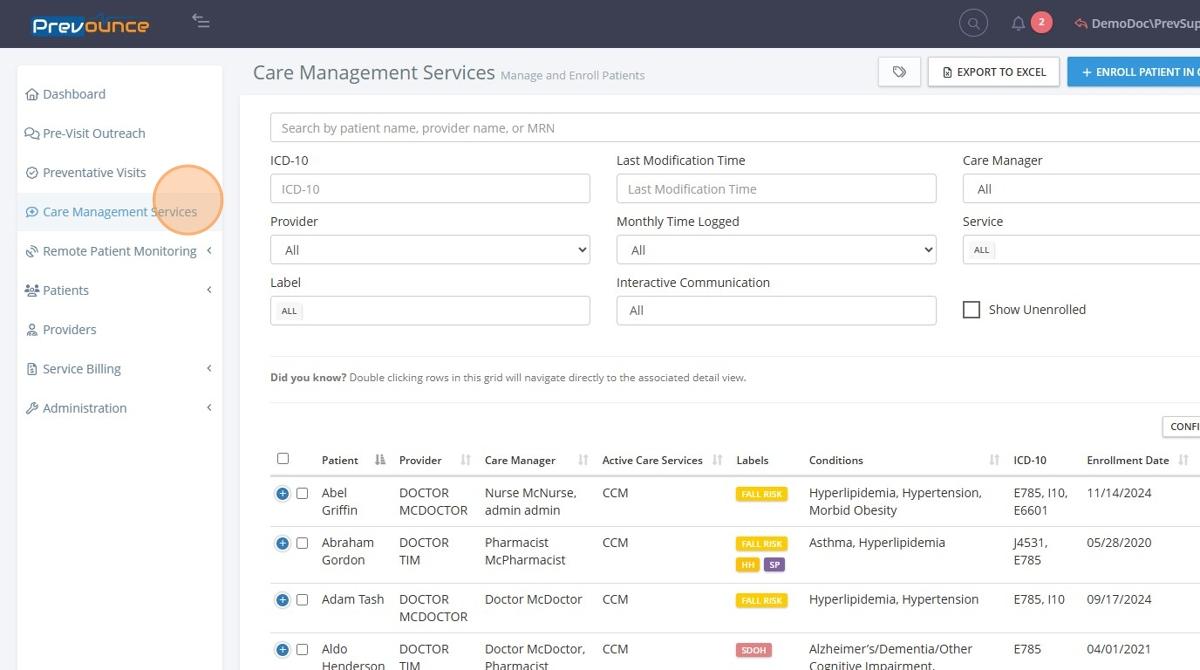Select all rows with the header checkbox
This screenshot has width=1200, height=670.
point(283,459)
